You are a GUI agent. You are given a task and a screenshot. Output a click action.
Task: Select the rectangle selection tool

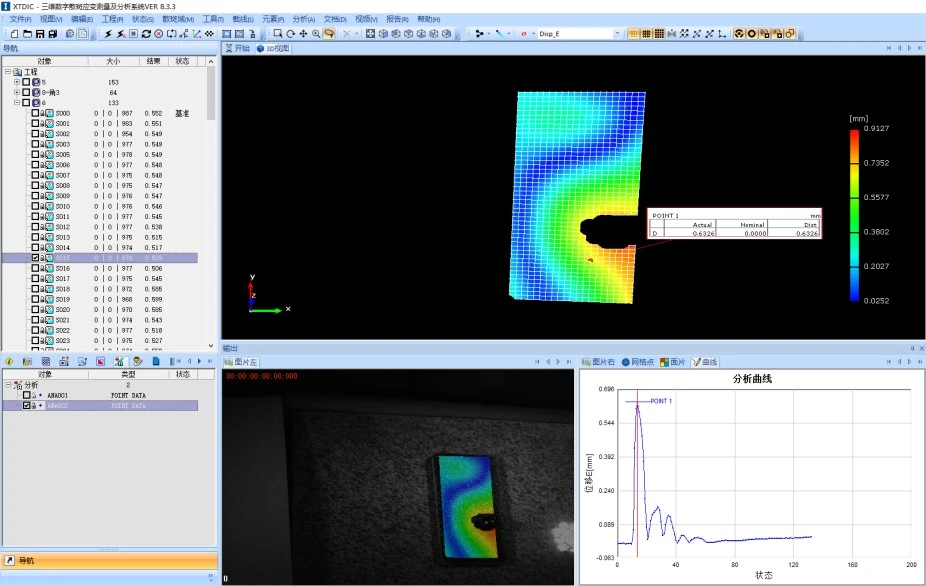[x=278, y=34]
